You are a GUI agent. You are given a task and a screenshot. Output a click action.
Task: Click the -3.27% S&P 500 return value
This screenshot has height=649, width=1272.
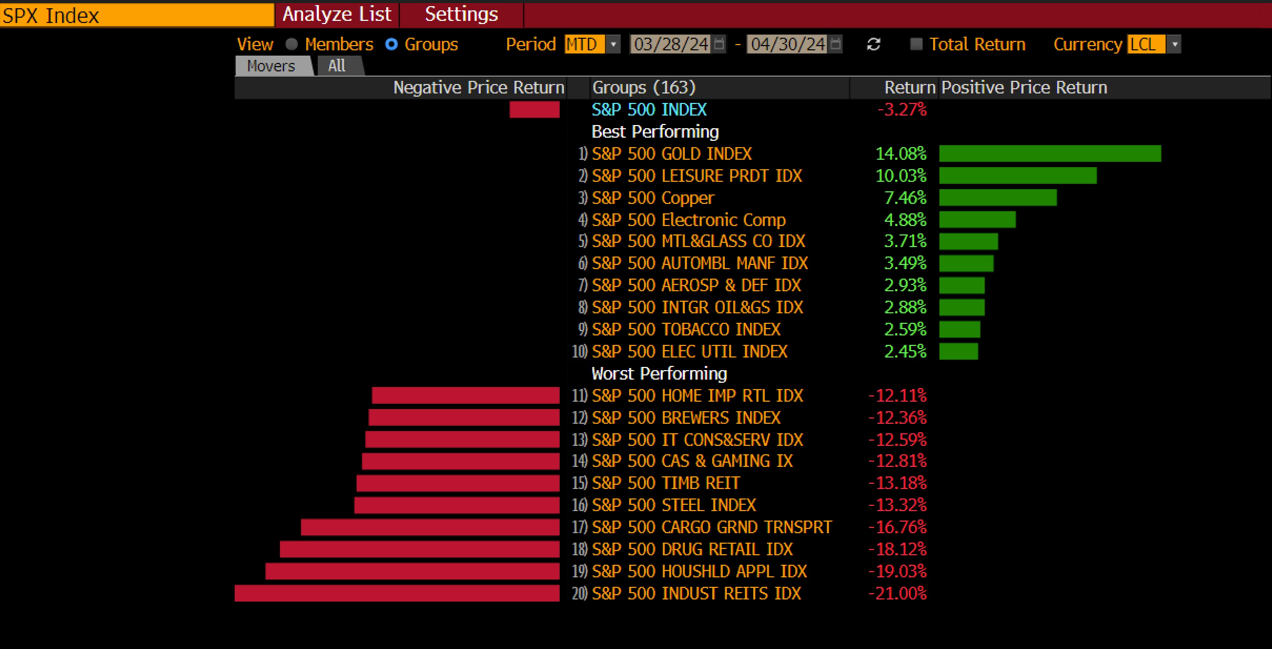click(x=902, y=110)
